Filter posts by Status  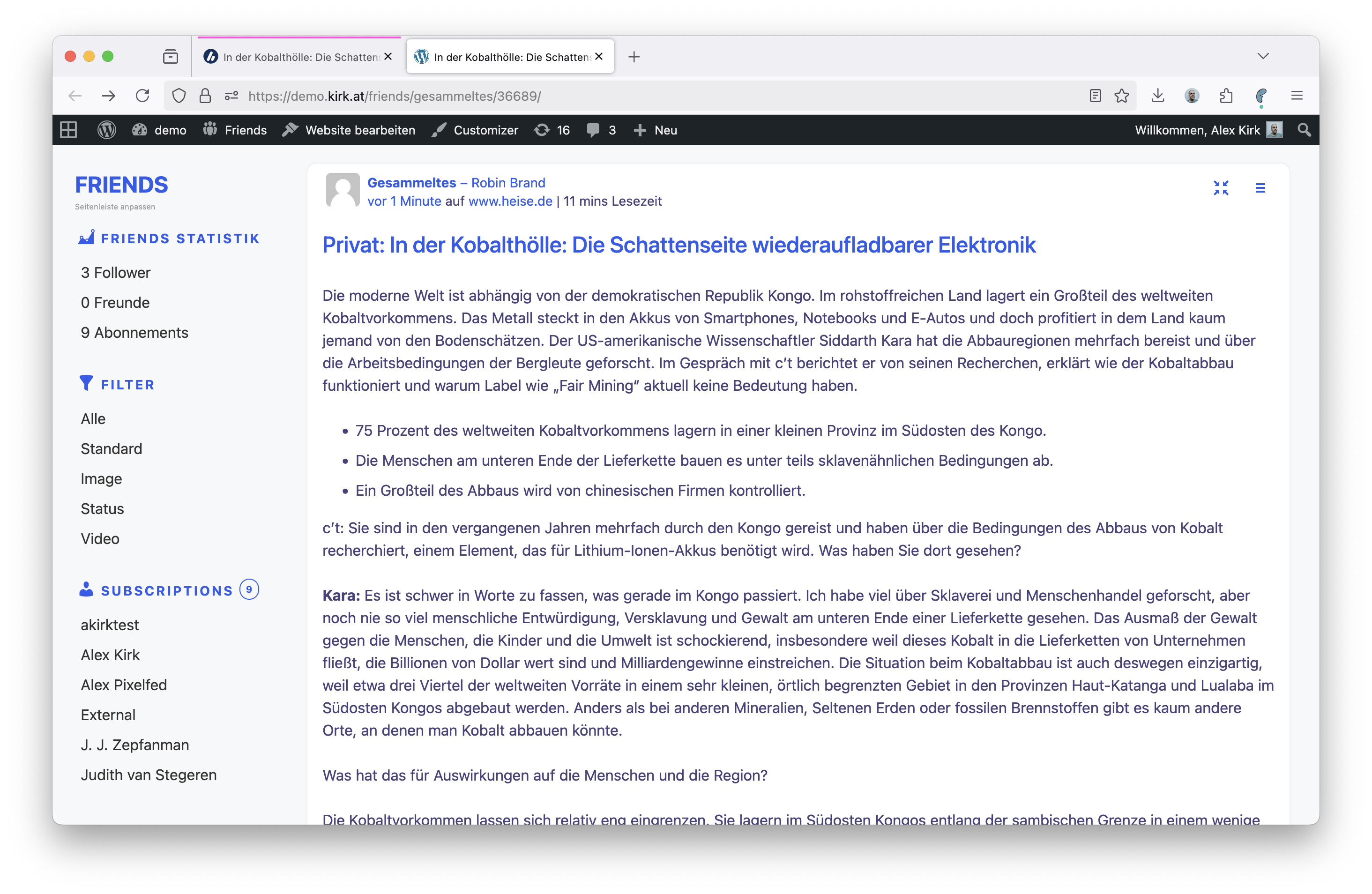pos(102,508)
